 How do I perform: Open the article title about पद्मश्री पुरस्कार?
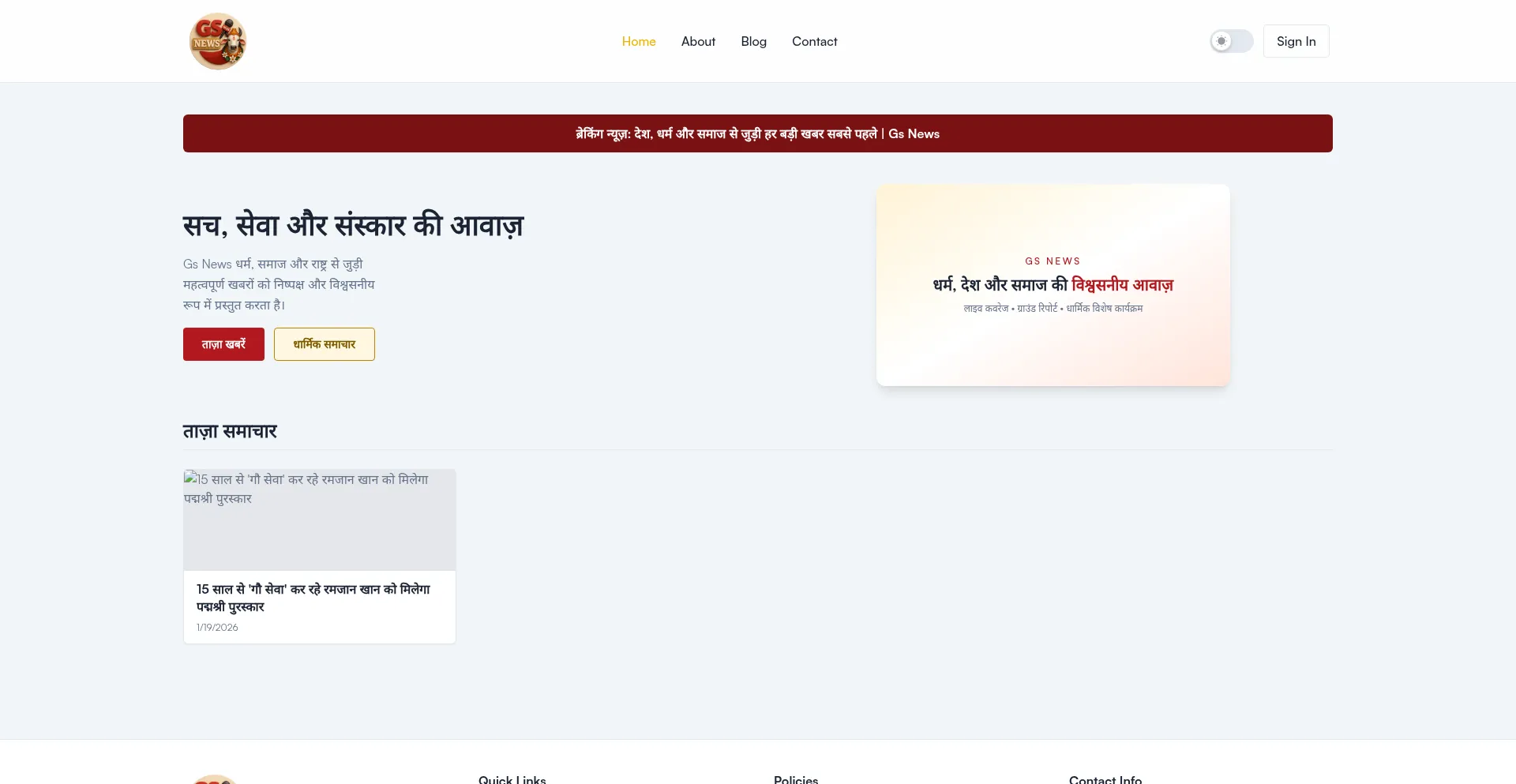click(313, 598)
